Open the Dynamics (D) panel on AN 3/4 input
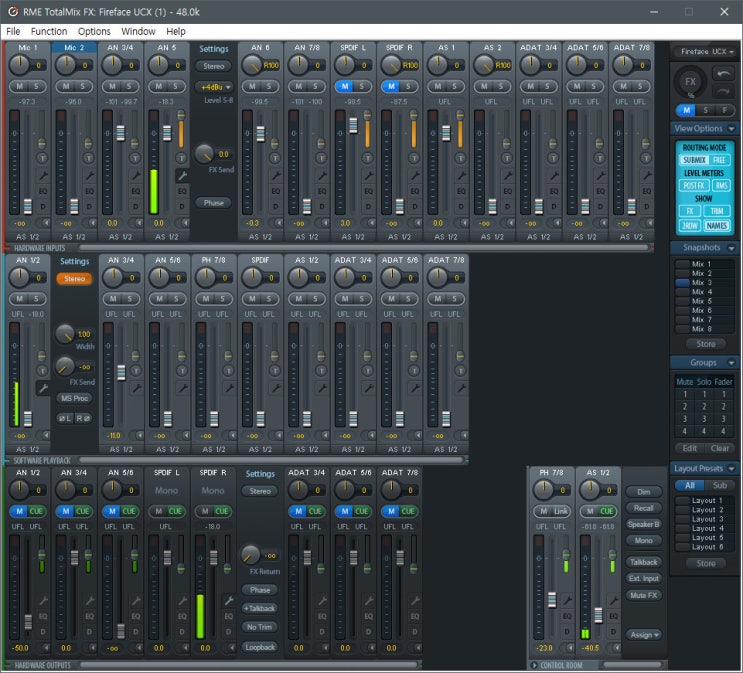The height and width of the screenshot is (673, 743). coord(137,206)
